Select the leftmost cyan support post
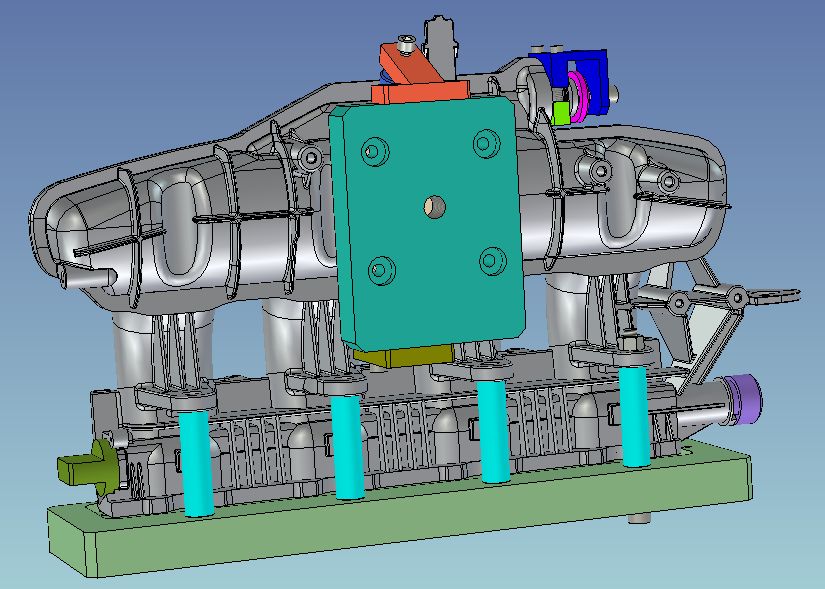This screenshot has height=589, width=825. (196, 463)
